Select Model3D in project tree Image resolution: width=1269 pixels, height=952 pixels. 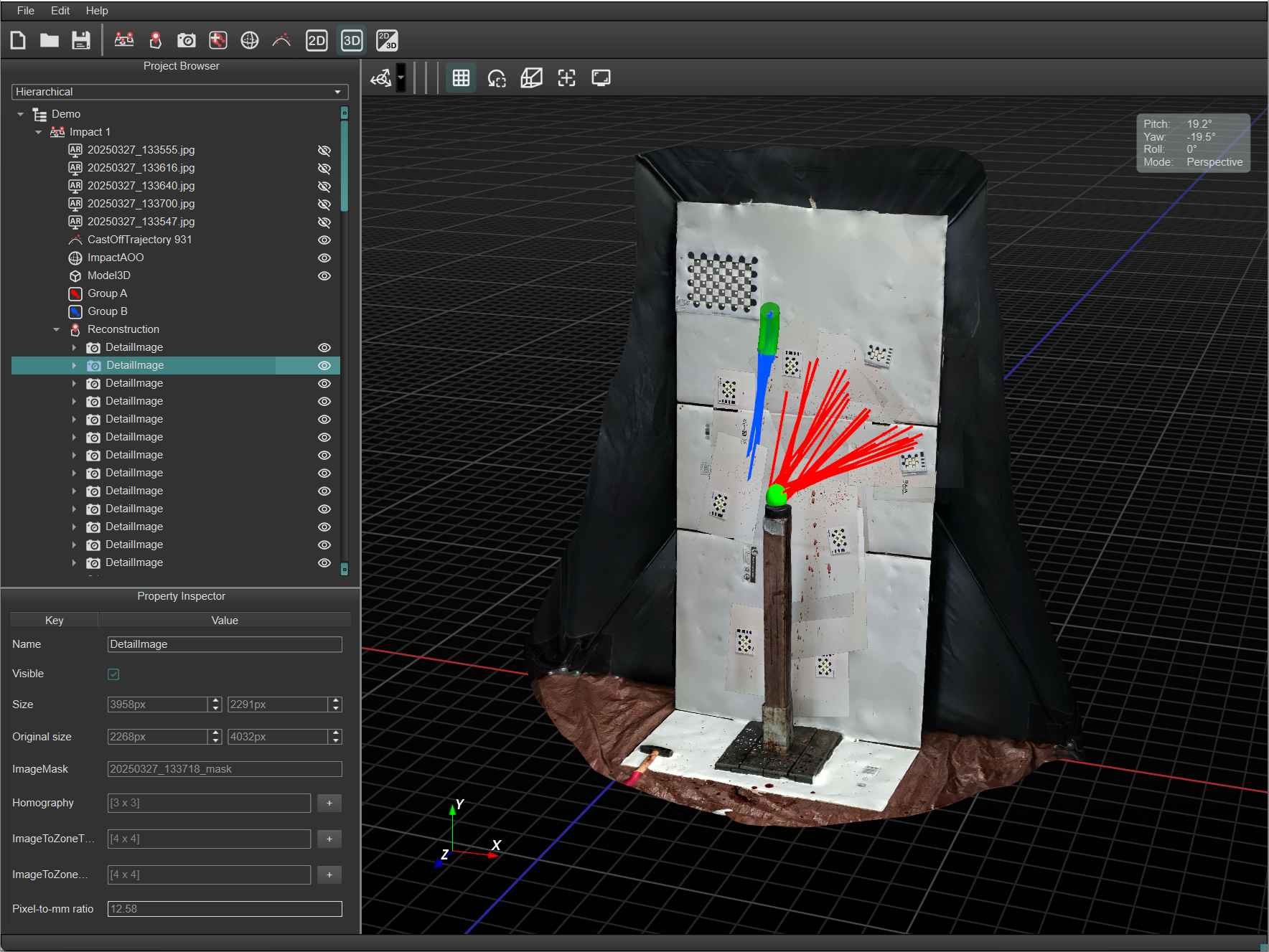click(109, 275)
